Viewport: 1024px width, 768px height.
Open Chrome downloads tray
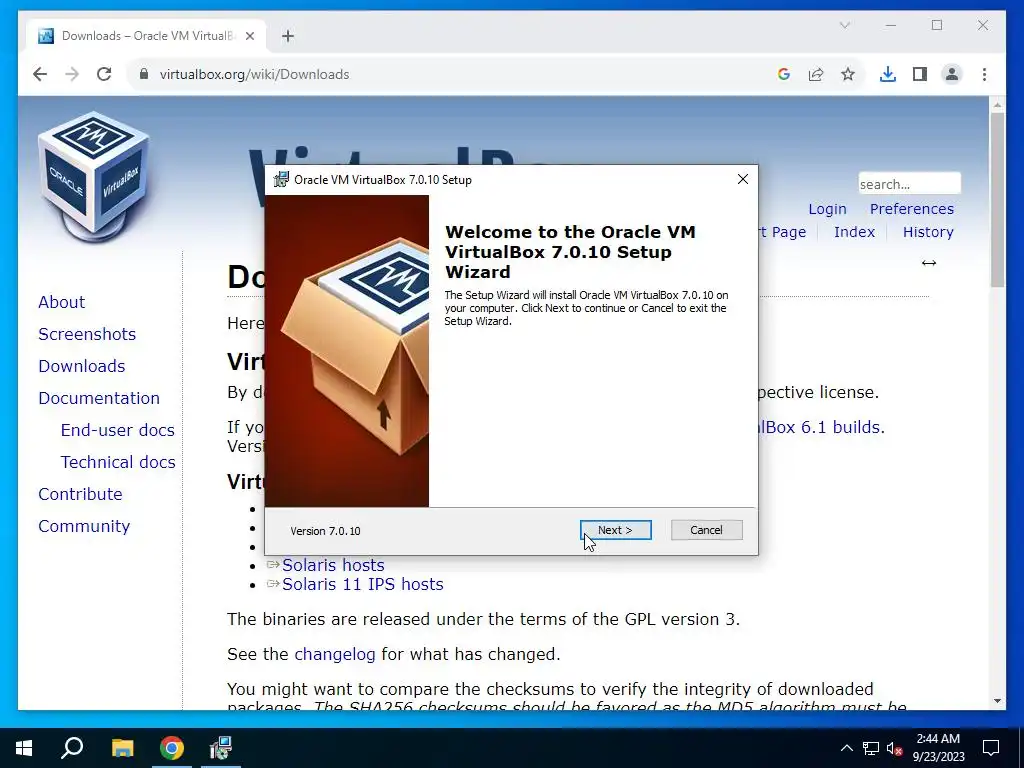(888, 74)
